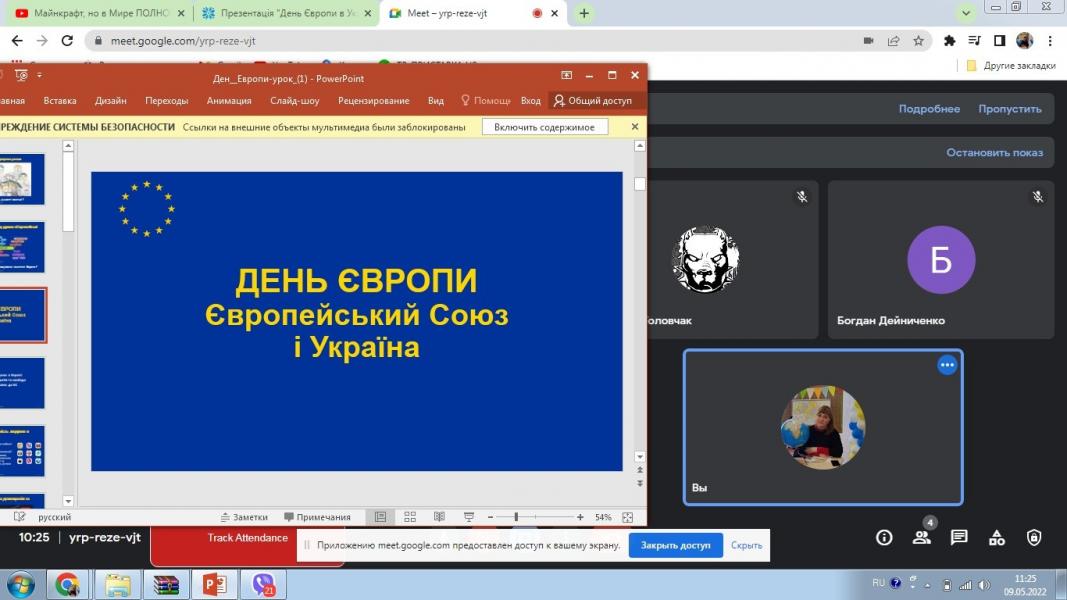Open Chrome three-dot menu
This screenshot has height=600, width=1067.
[1050, 41]
